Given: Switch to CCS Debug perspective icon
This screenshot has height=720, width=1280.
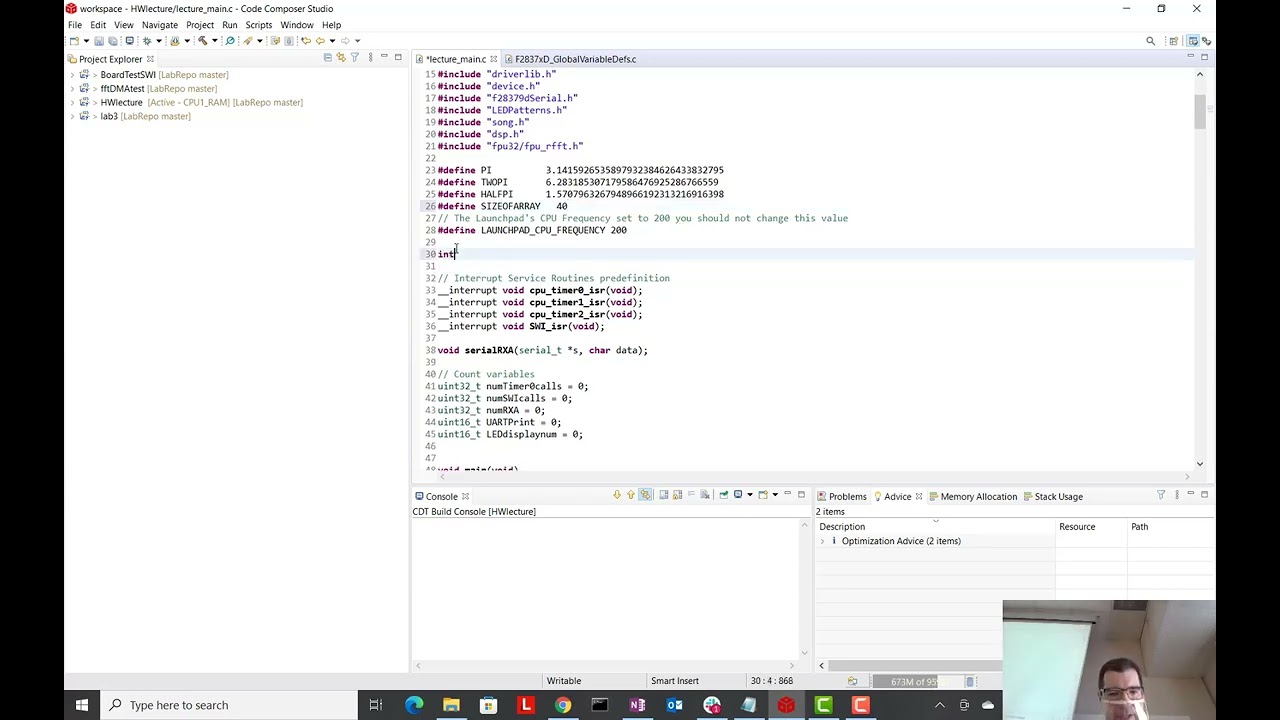Looking at the screenshot, I should pos(1207,41).
